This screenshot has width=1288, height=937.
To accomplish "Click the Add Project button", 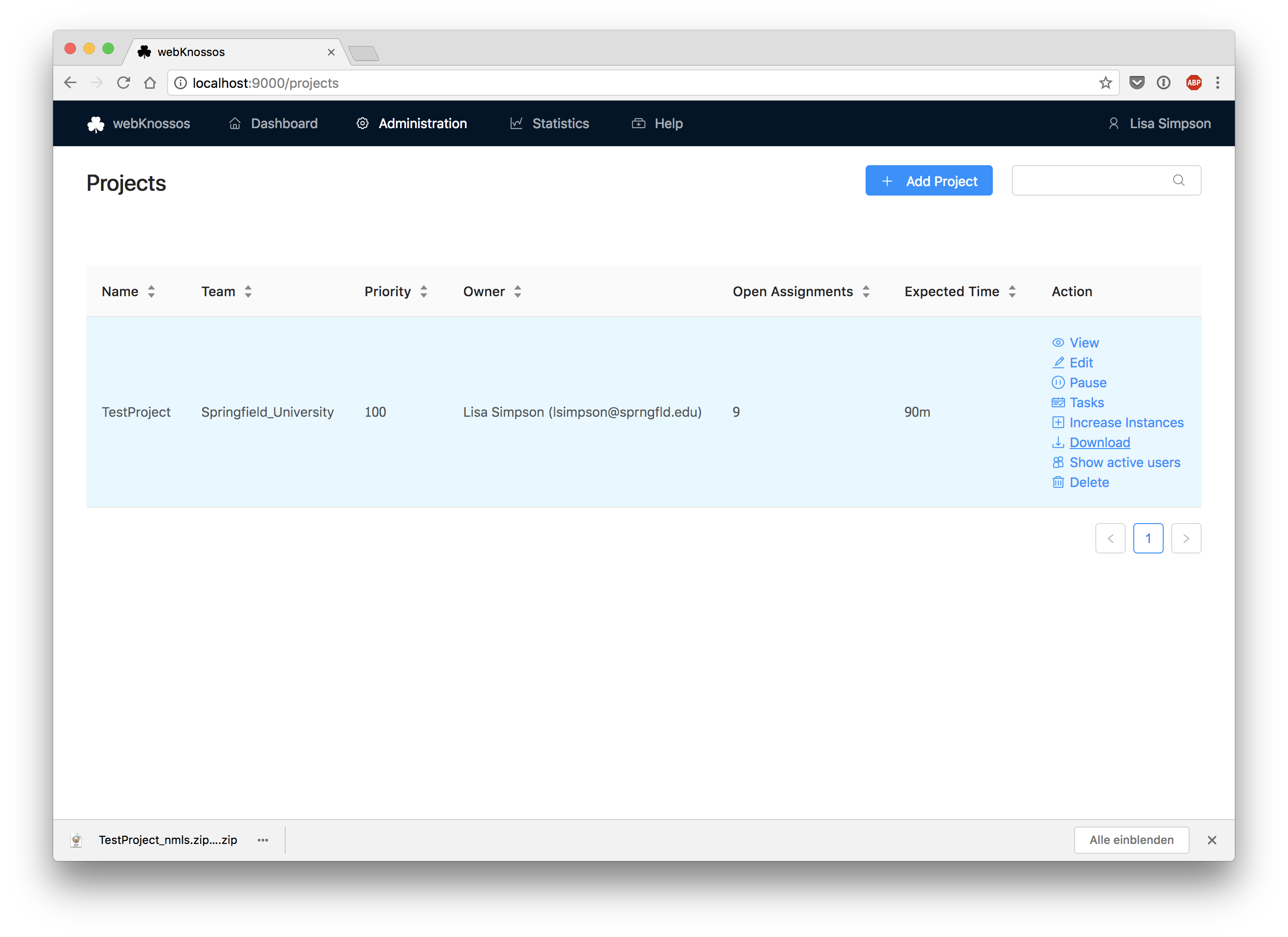I will click(929, 180).
